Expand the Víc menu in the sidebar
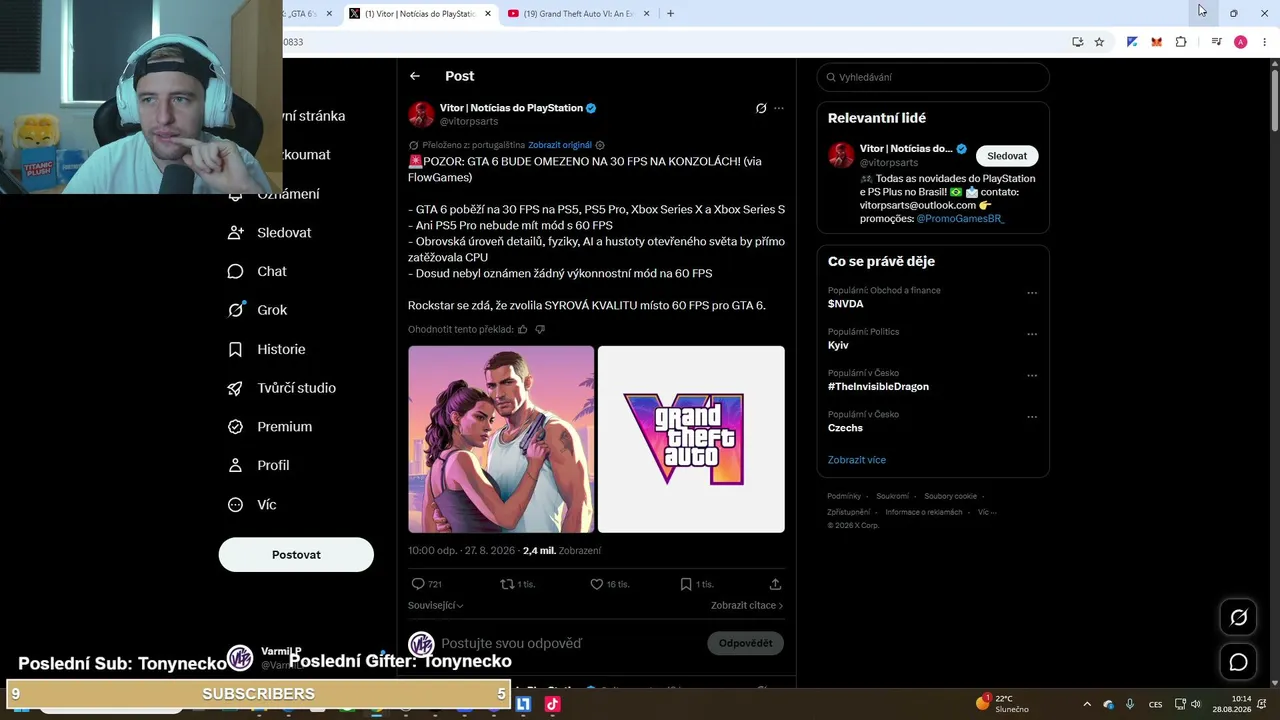 [x=252, y=505]
